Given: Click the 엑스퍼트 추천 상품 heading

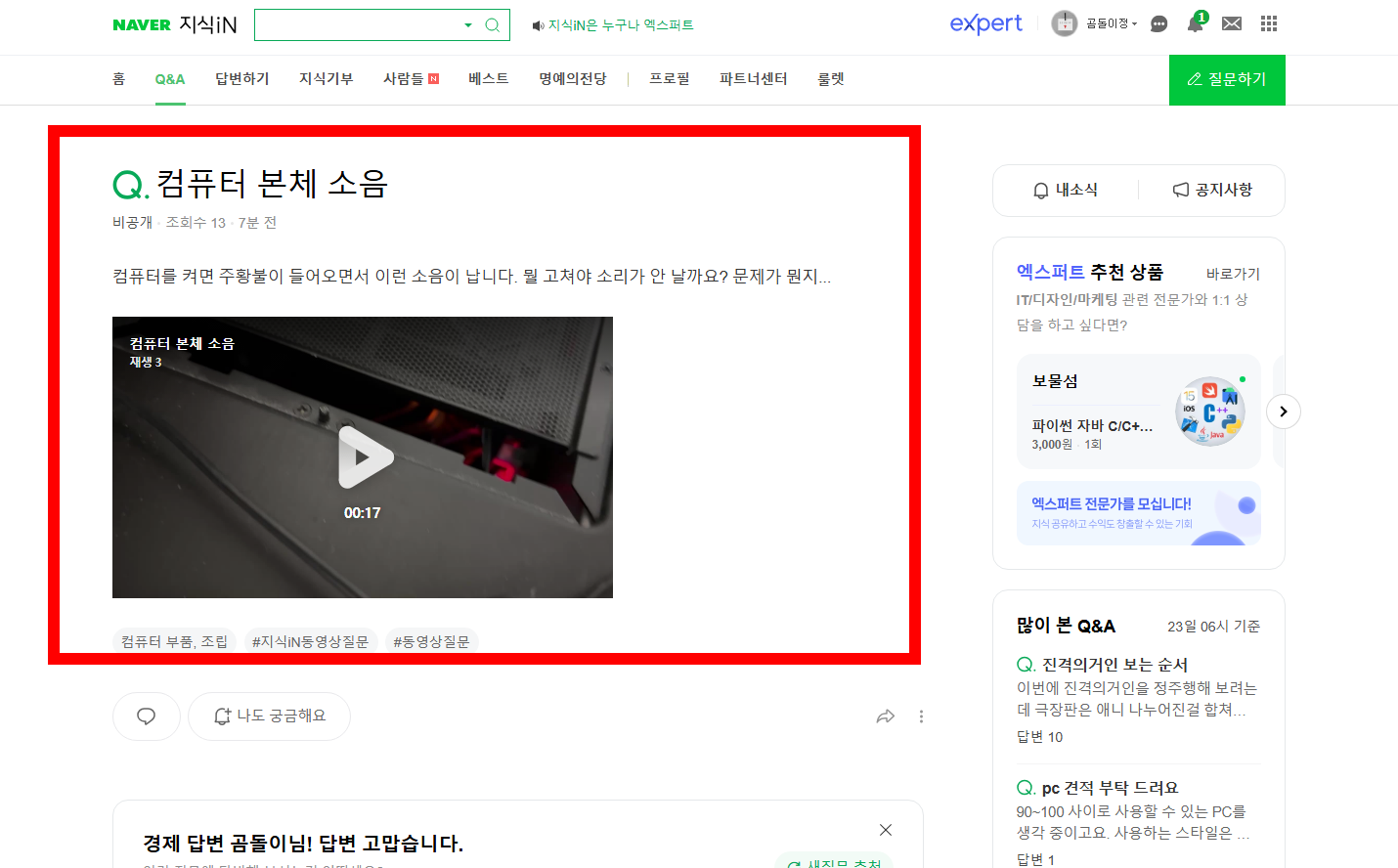Looking at the screenshot, I should (1090, 272).
